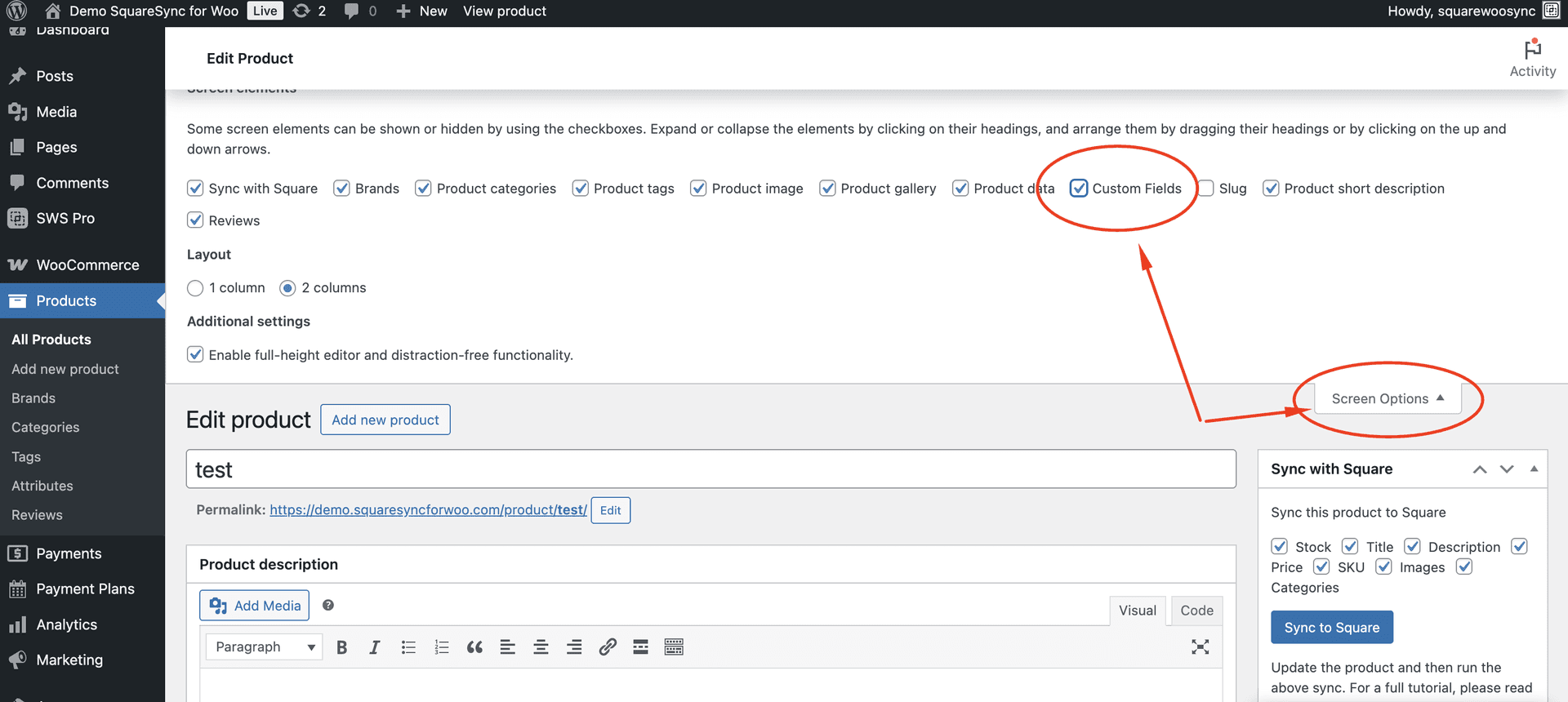Click View product in admin bar
Viewport: 1568px width, 702px height.
[x=505, y=11]
